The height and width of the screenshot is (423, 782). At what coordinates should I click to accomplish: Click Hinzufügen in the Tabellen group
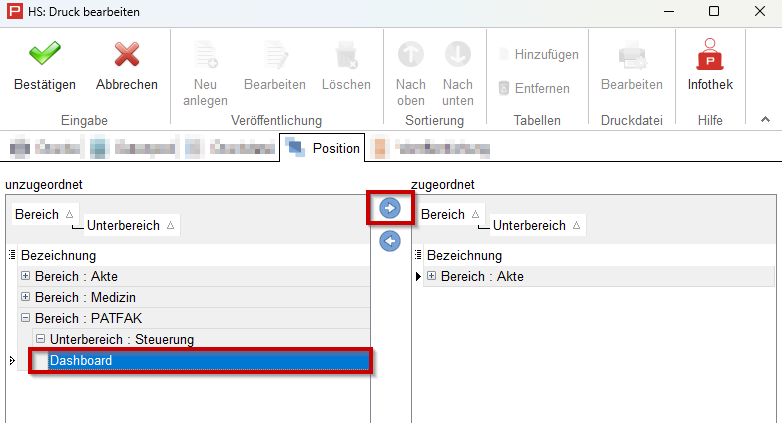point(538,54)
